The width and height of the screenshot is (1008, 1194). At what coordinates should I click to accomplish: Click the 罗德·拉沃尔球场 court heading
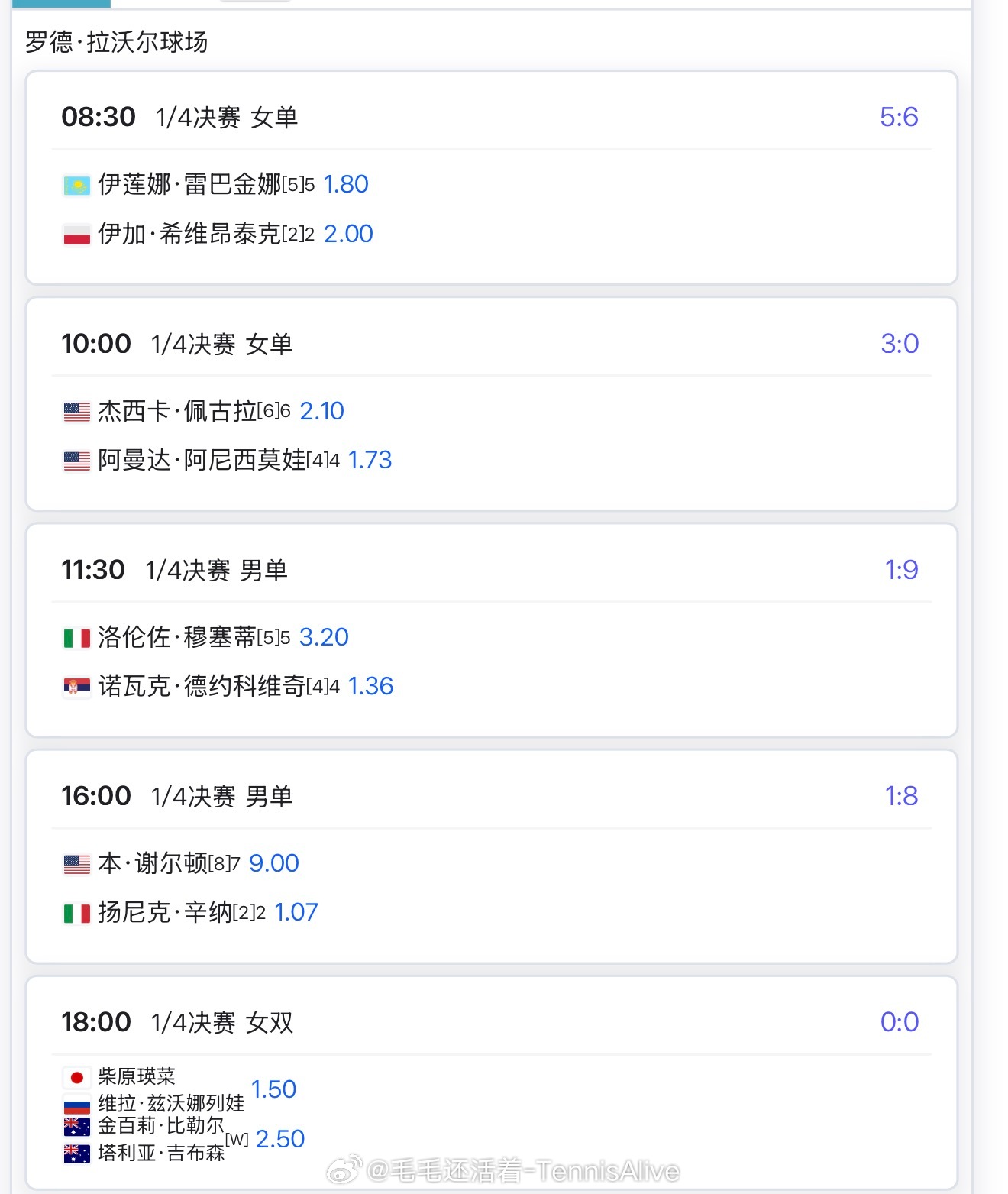point(116,42)
